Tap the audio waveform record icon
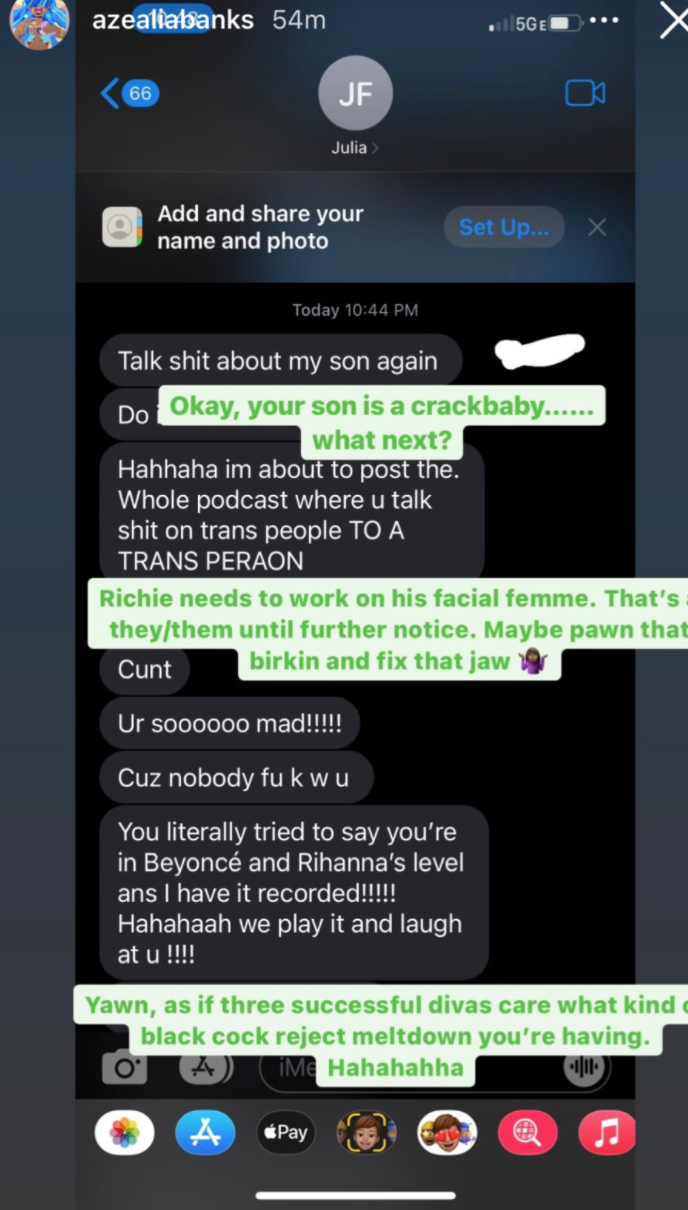Screen dimensions: 688x1210 coord(584,1067)
